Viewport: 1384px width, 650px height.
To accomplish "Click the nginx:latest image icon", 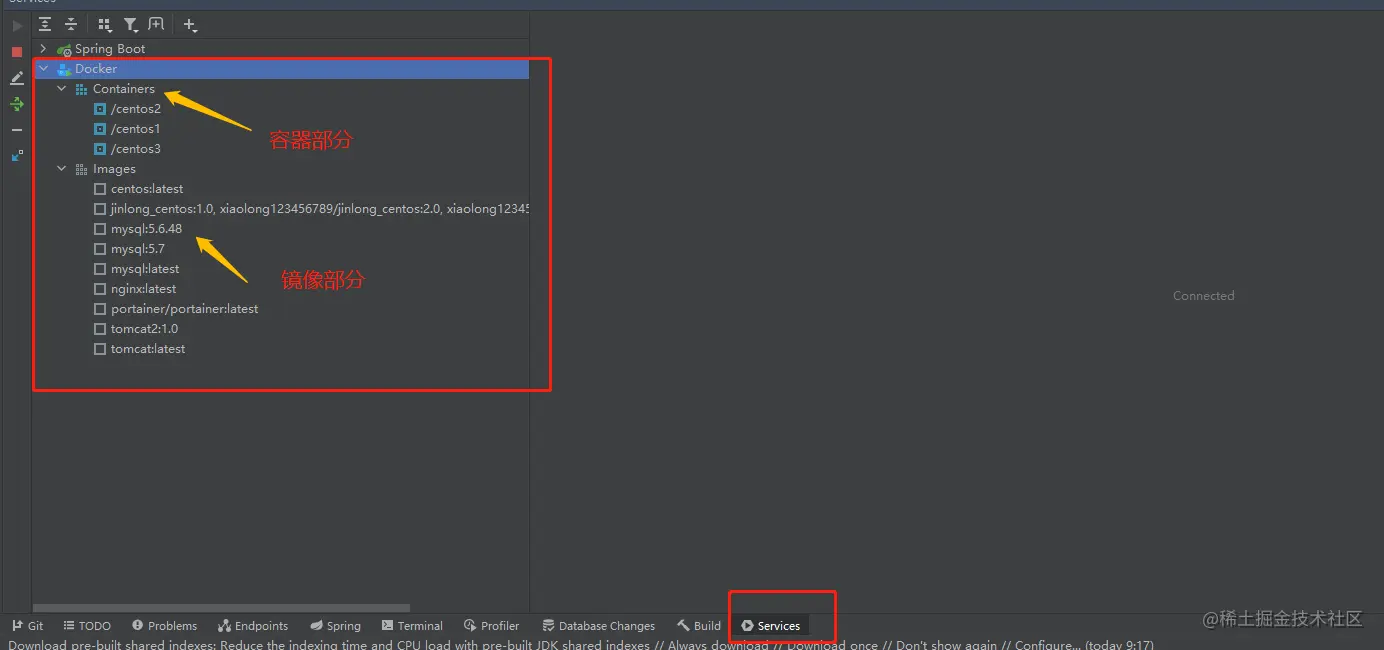I will [x=100, y=289].
